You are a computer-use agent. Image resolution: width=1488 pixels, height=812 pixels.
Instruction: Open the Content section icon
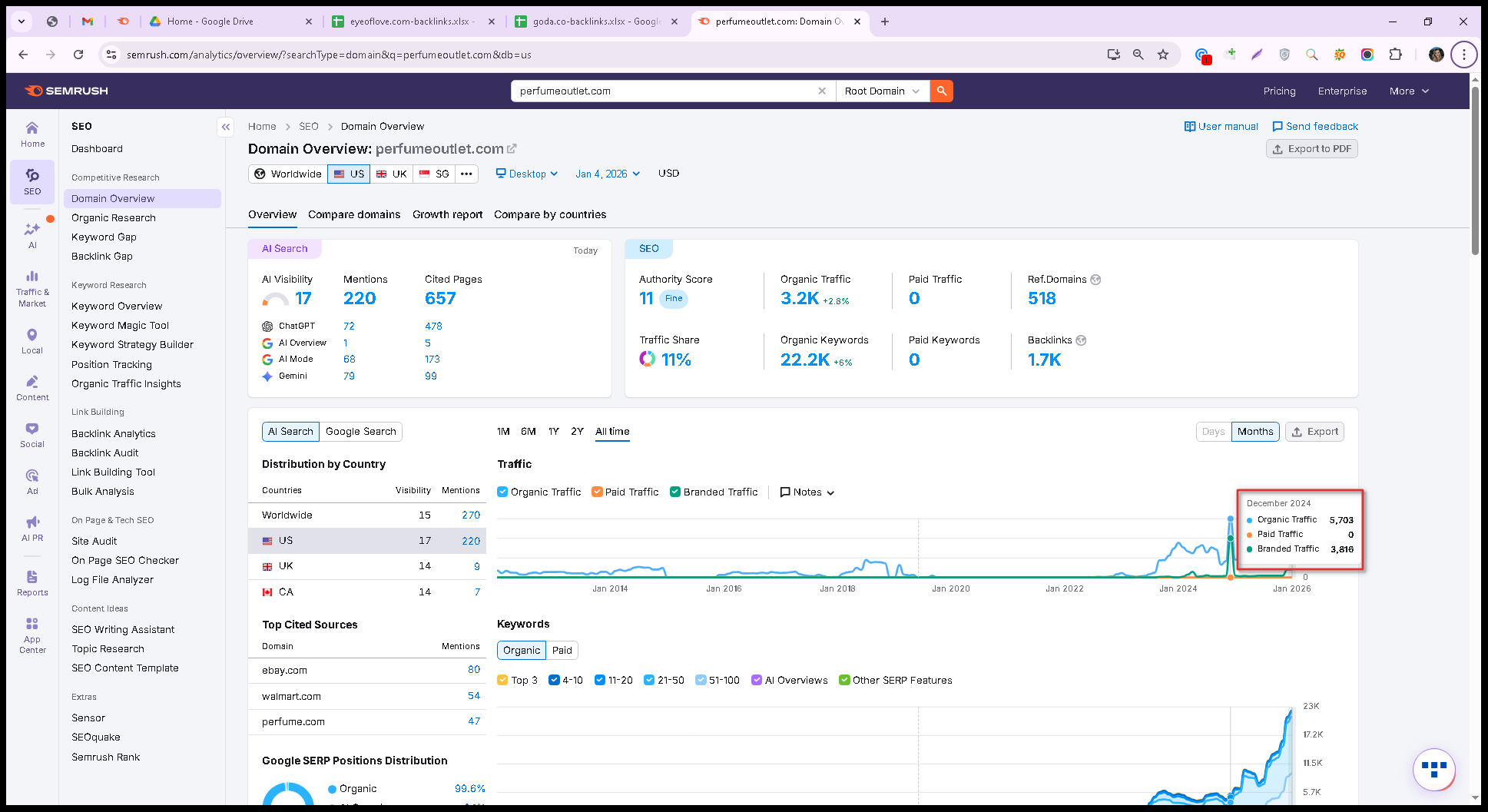32,387
